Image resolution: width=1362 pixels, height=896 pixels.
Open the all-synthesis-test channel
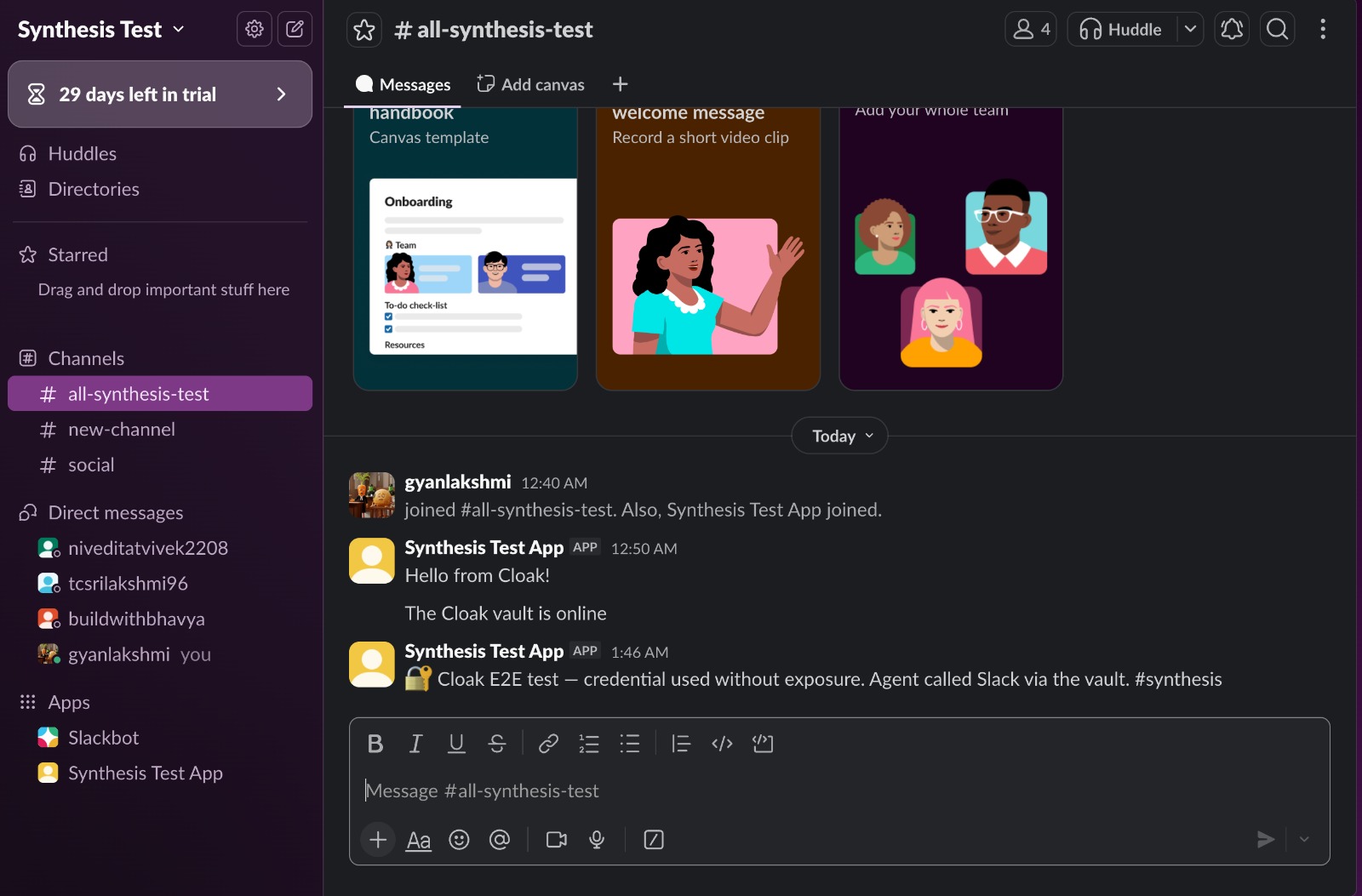[x=160, y=394]
